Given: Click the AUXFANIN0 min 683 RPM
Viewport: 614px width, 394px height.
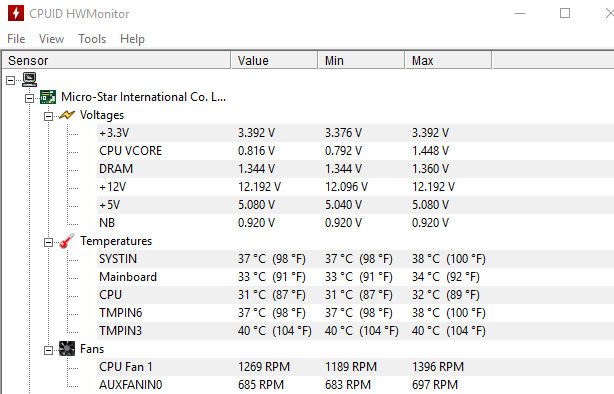Looking at the screenshot, I should pyautogui.click(x=348, y=385).
